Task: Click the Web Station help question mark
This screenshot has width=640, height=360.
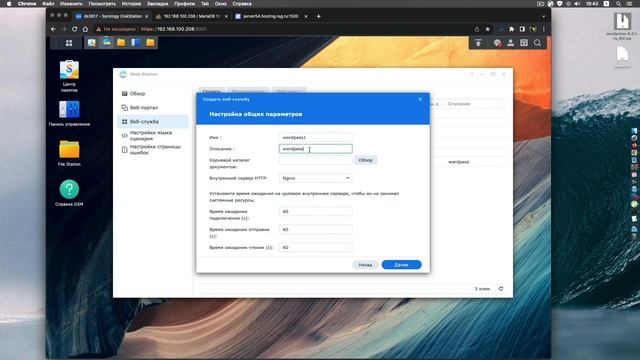Action: pos(471,74)
